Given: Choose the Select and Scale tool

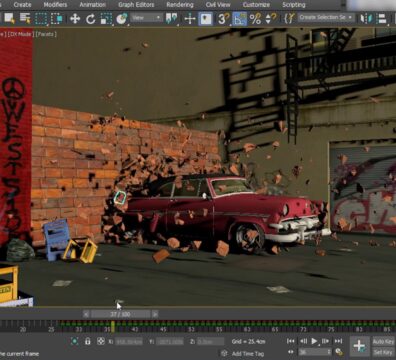Looking at the screenshot, I should coord(106,19).
